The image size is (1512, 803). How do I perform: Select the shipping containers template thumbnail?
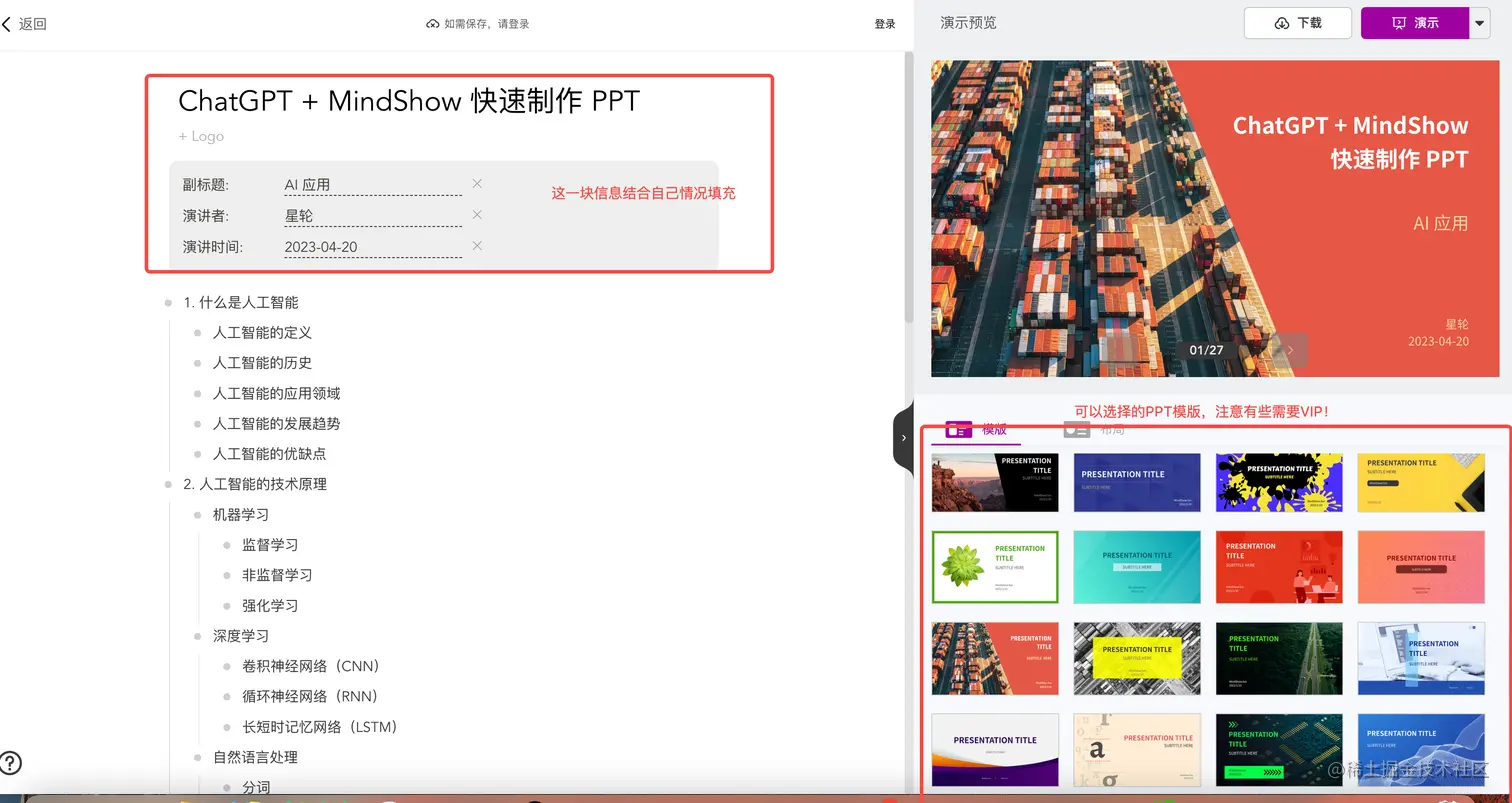pos(995,658)
